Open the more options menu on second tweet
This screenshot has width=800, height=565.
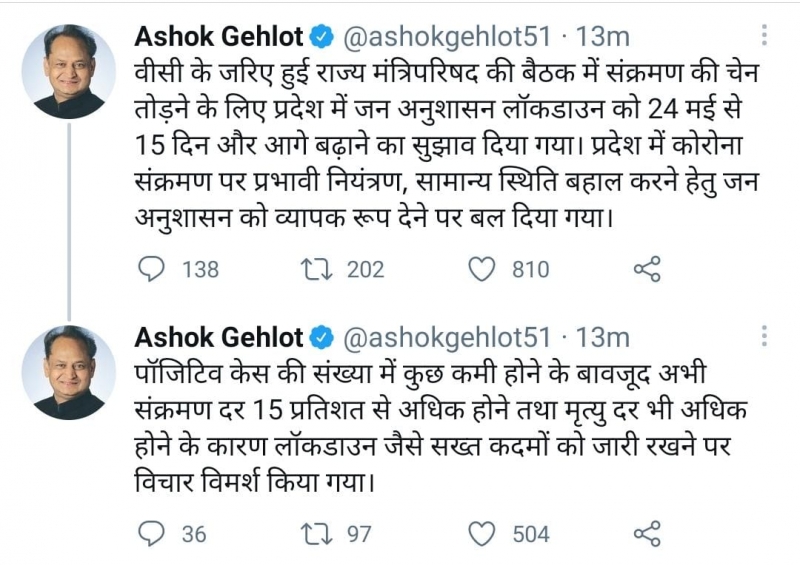pyautogui.click(x=765, y=336)
